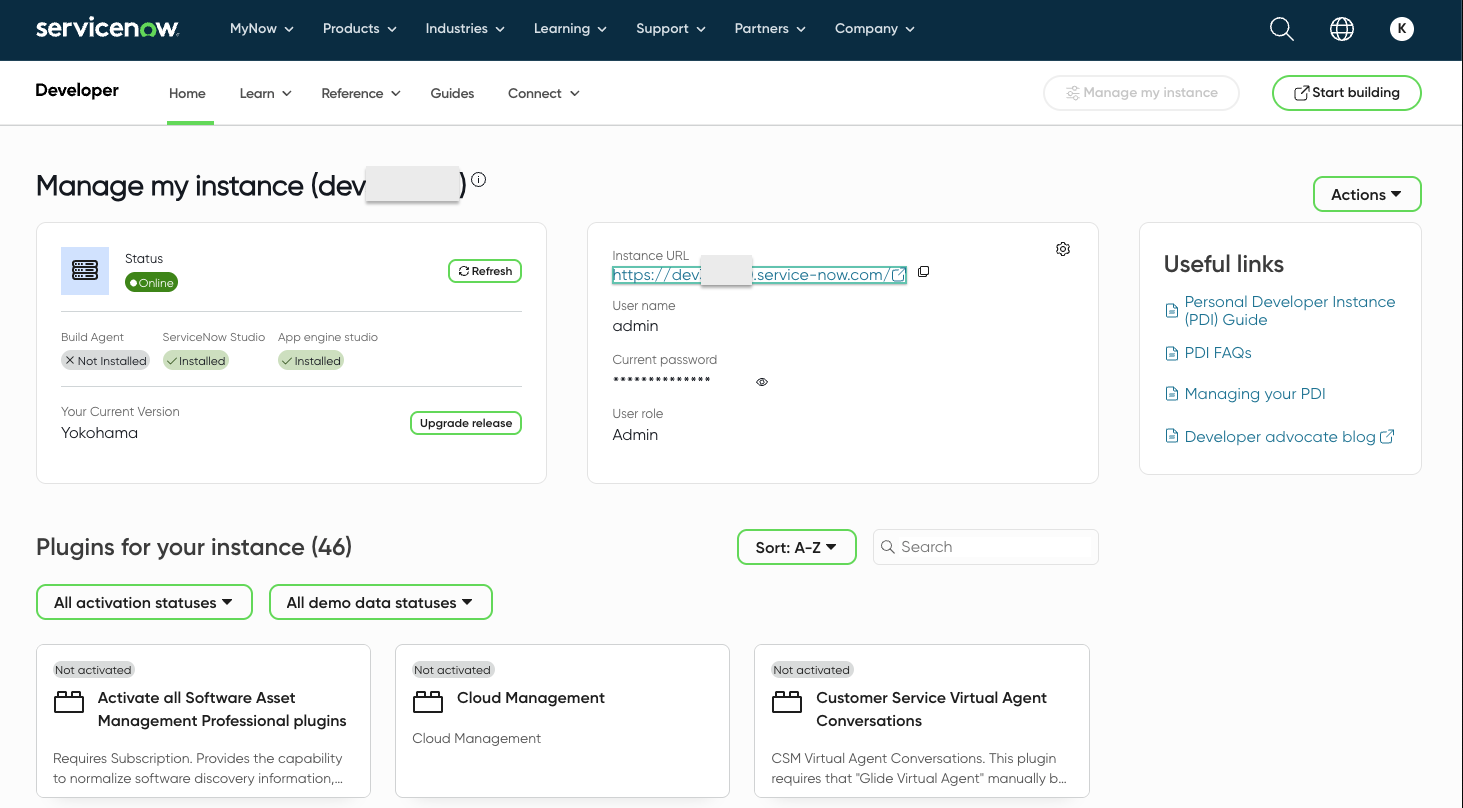Expand the Company menu

click(x=875, y=29)
